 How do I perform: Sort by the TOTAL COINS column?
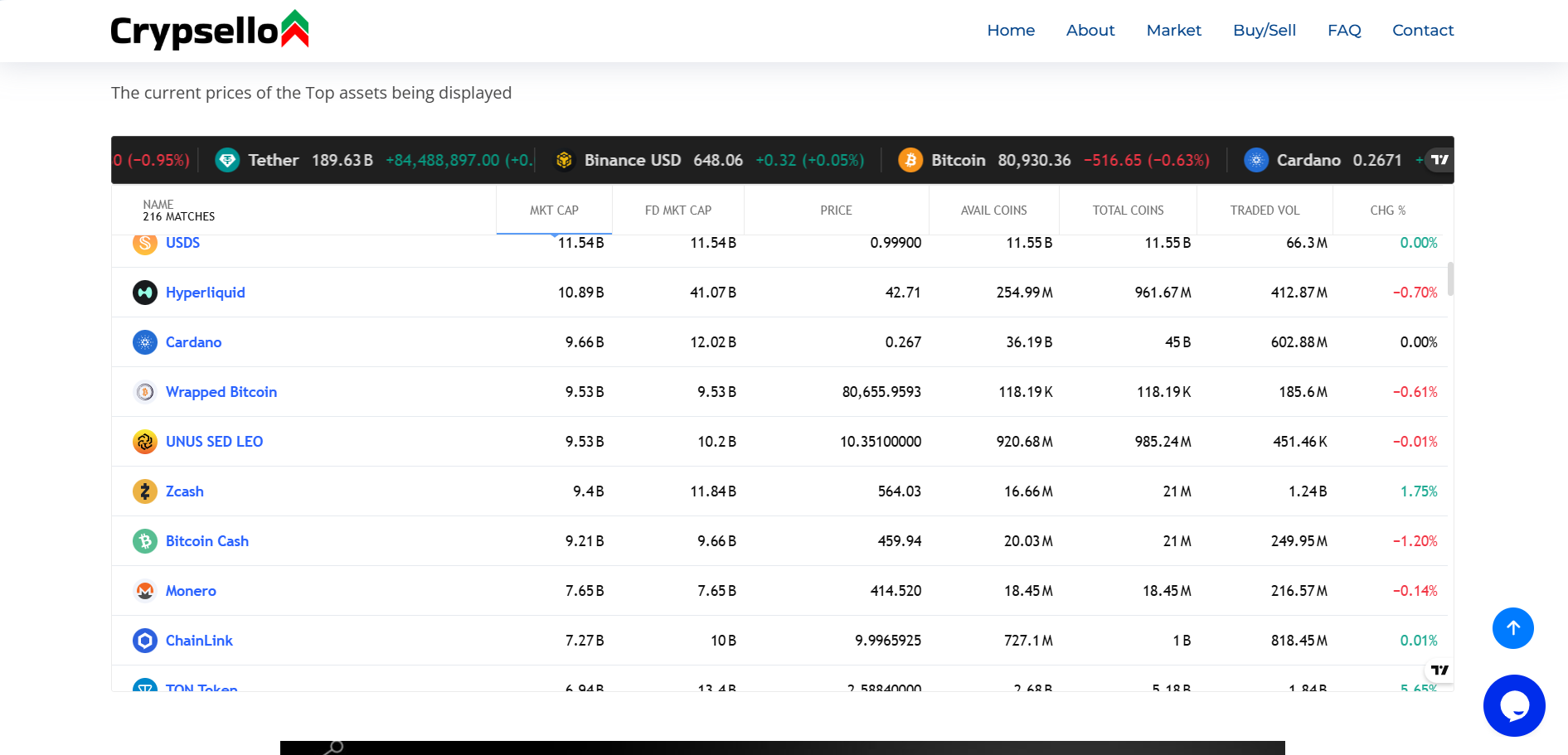[1129, 211]
